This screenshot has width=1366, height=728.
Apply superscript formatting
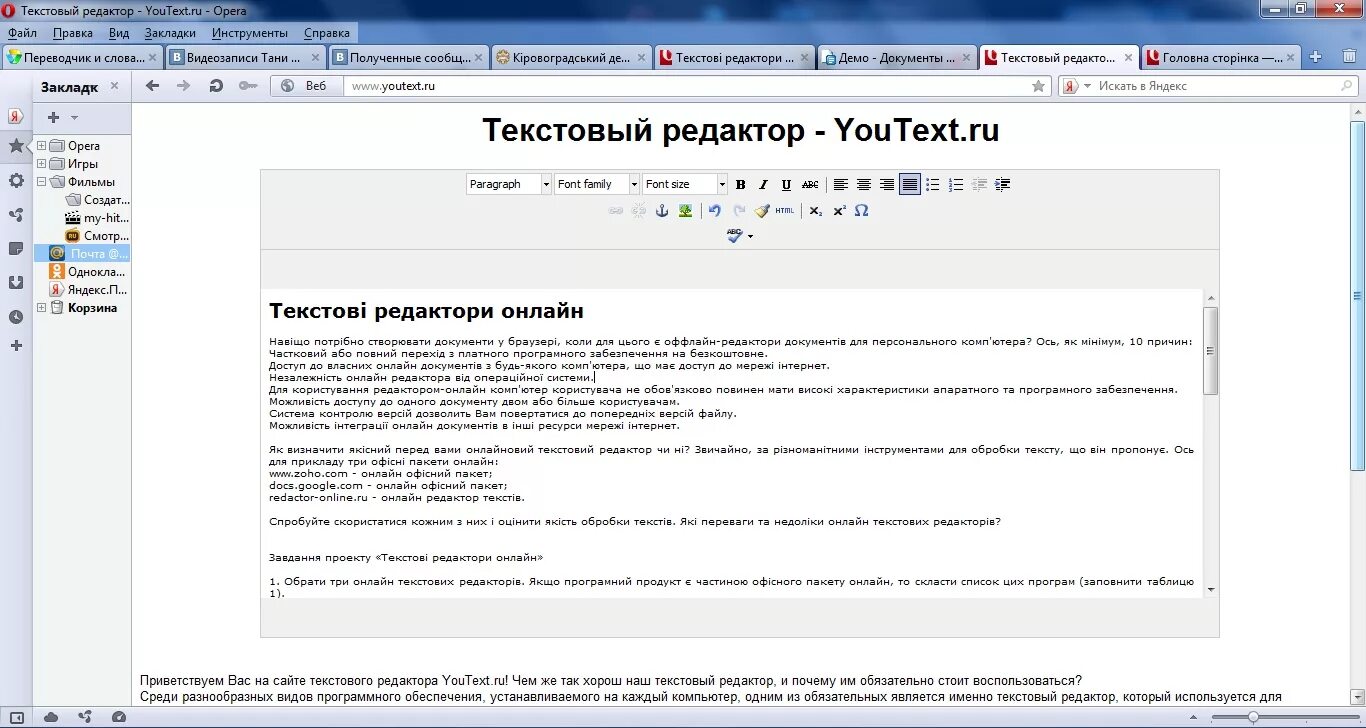coord(839,210)
